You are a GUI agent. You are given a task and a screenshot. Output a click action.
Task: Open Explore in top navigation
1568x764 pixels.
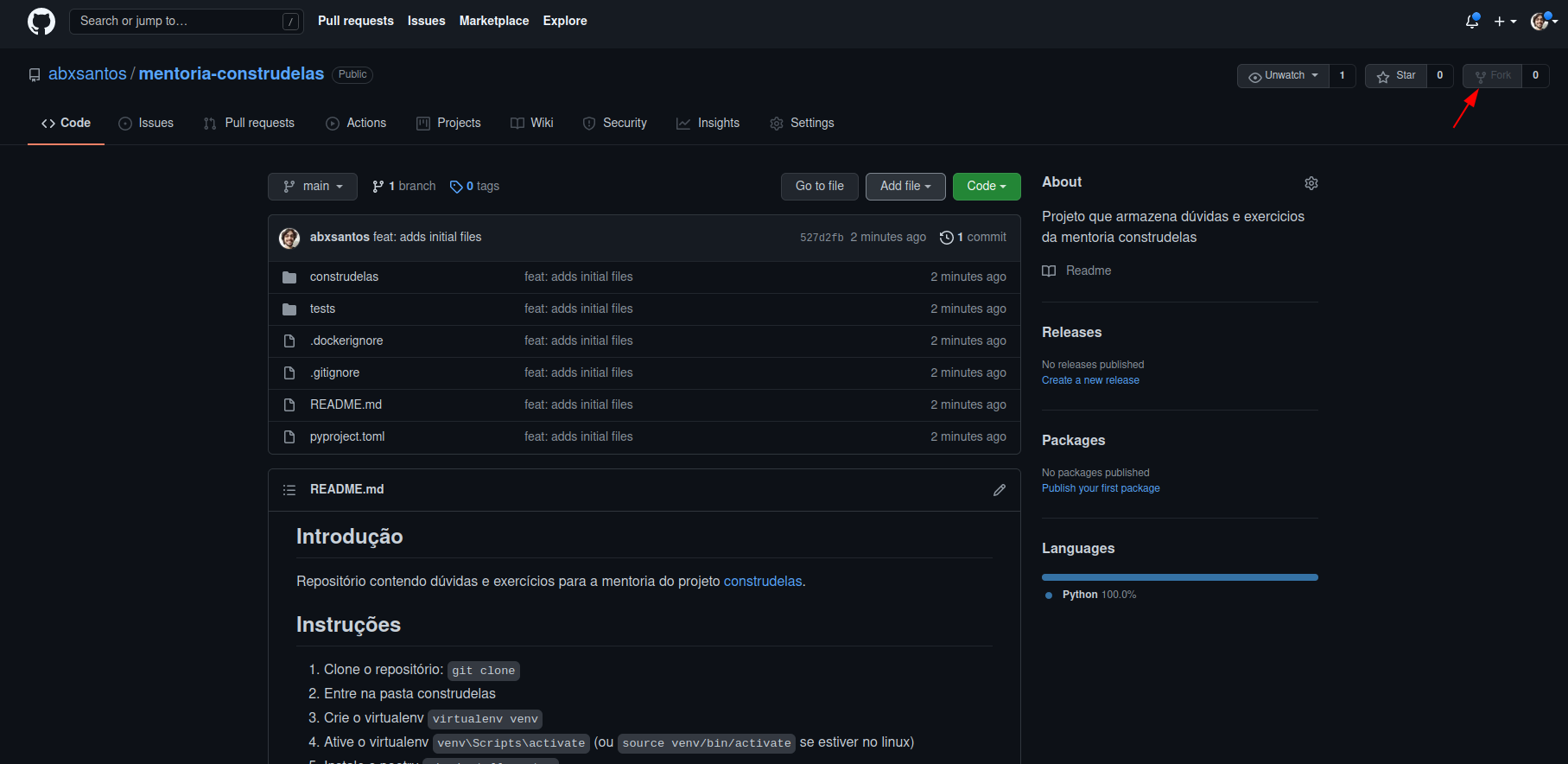[x=565, y=21]
